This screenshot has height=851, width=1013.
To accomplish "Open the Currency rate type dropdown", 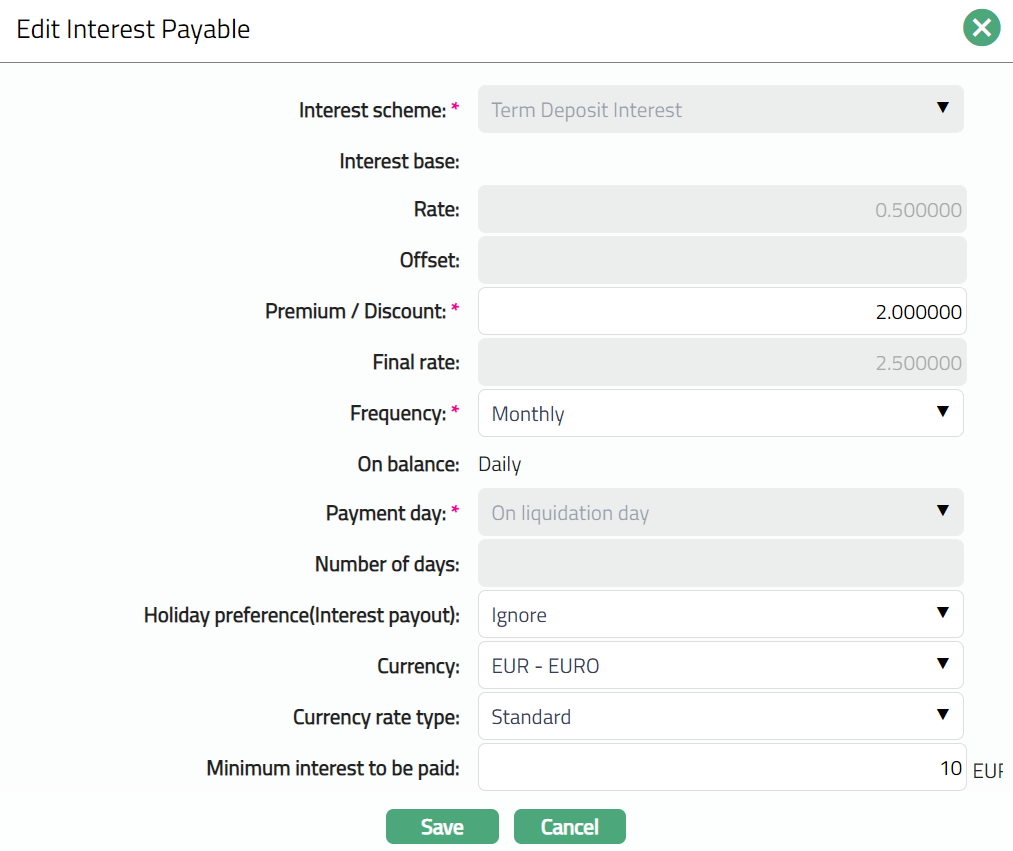I will [720, 716].
